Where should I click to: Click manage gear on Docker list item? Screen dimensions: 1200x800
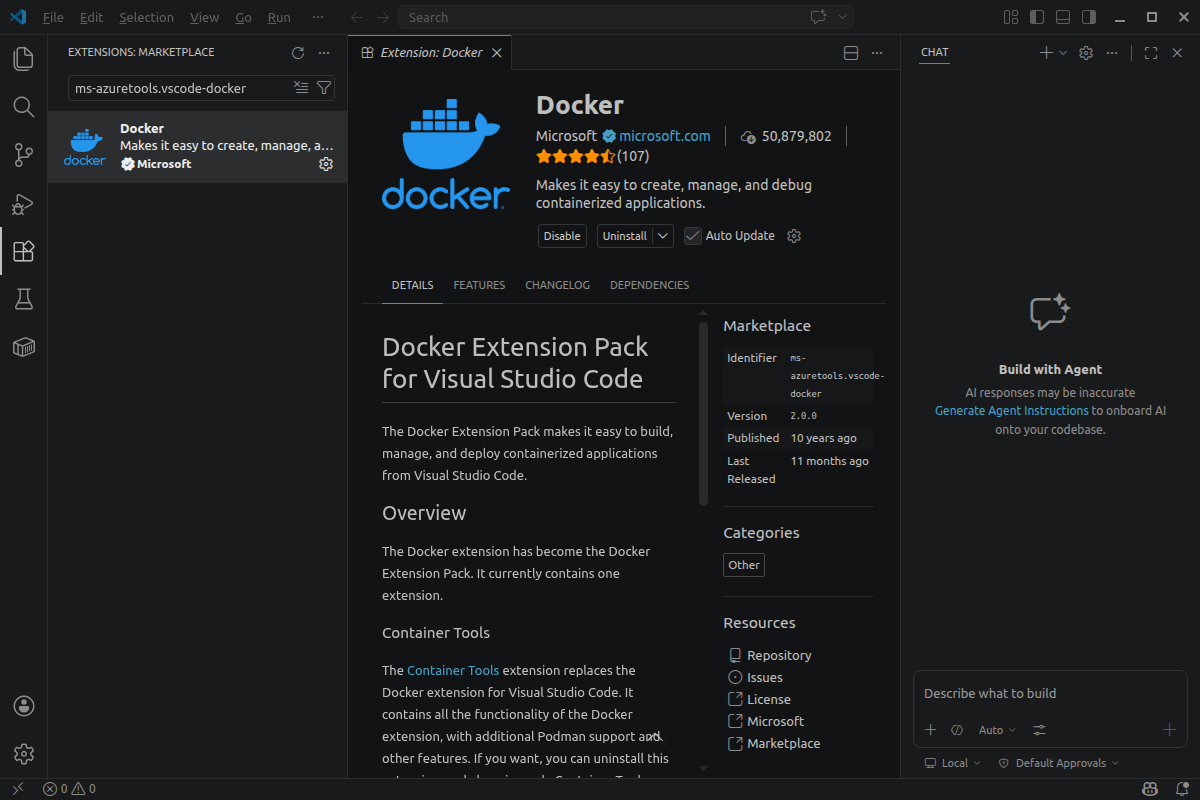tap(326, 164)
